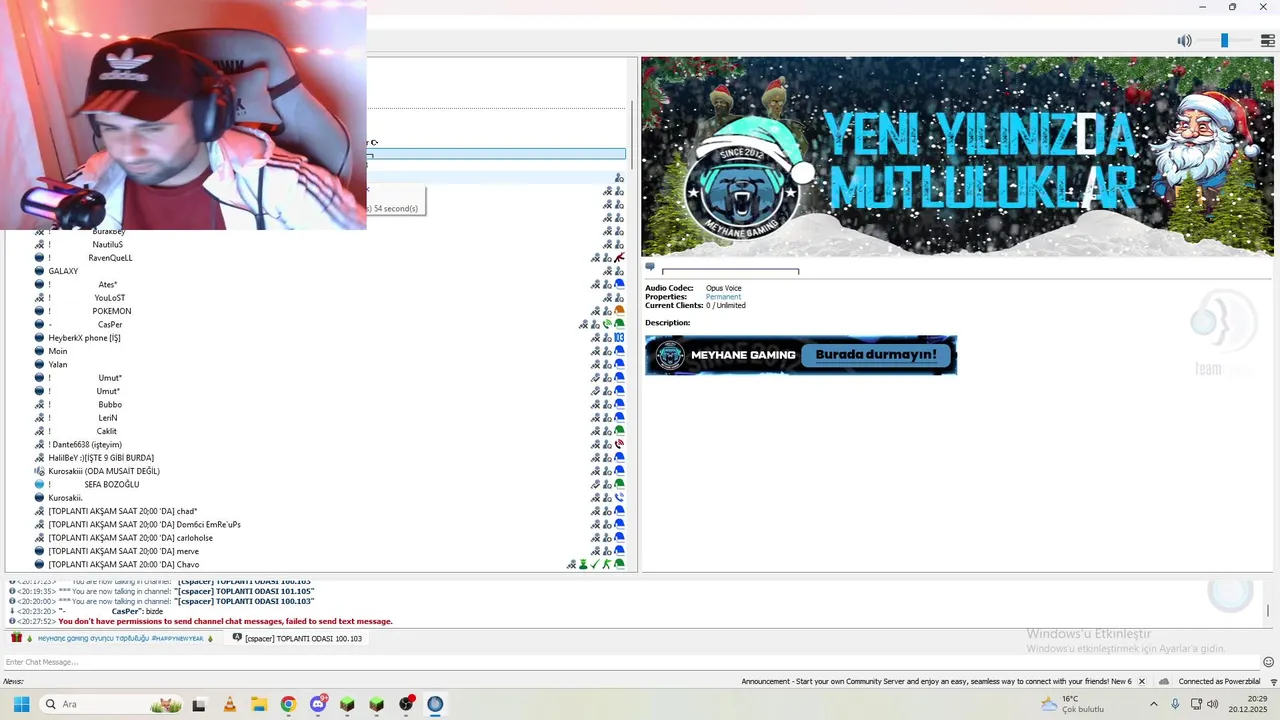The width and height of the screenshot is (1280, 720).
Task: Click the red rifle badge on RavenQueLL's row
Action: 619,258
